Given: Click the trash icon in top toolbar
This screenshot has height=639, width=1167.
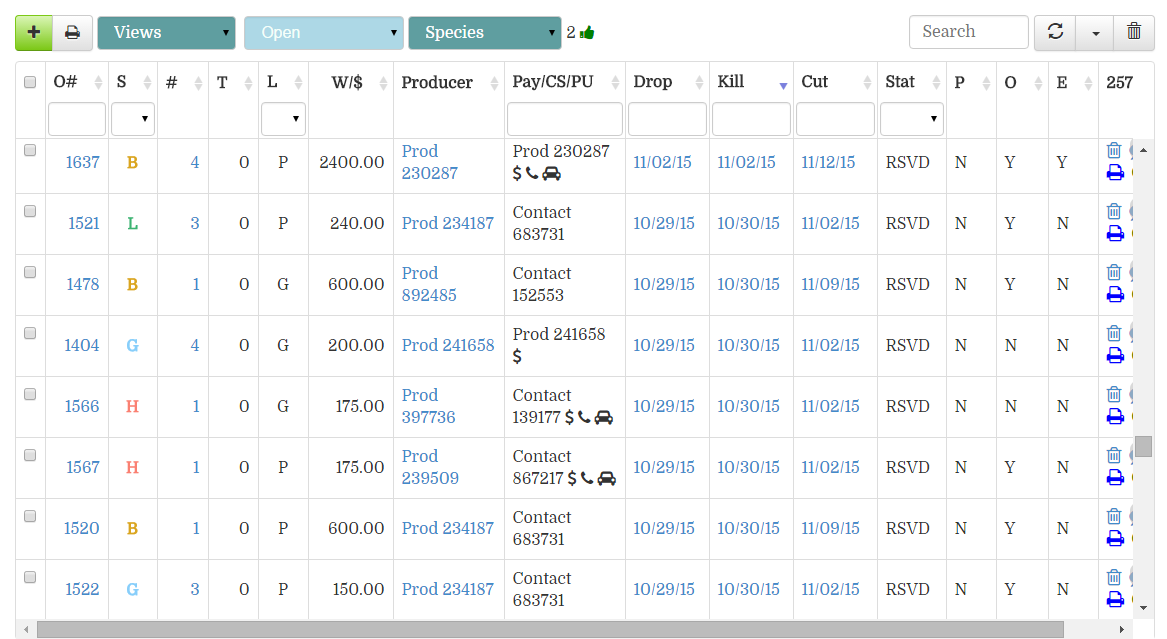Looking at the screenshot, I should coord(1133,32).
